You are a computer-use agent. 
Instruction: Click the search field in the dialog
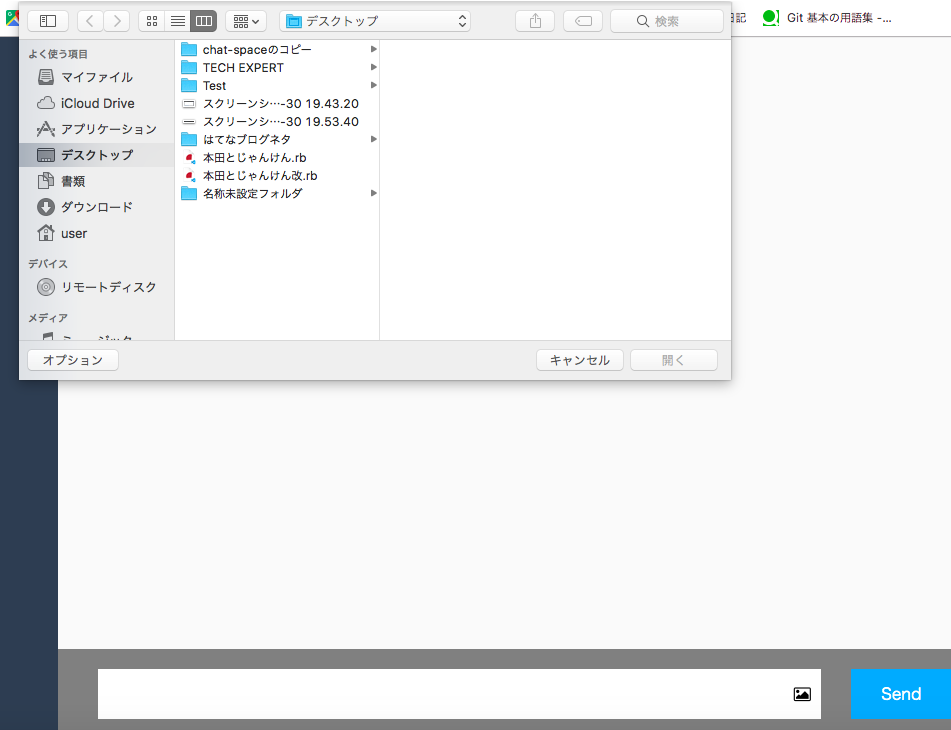pyautogui.click(x=666, y=19)
